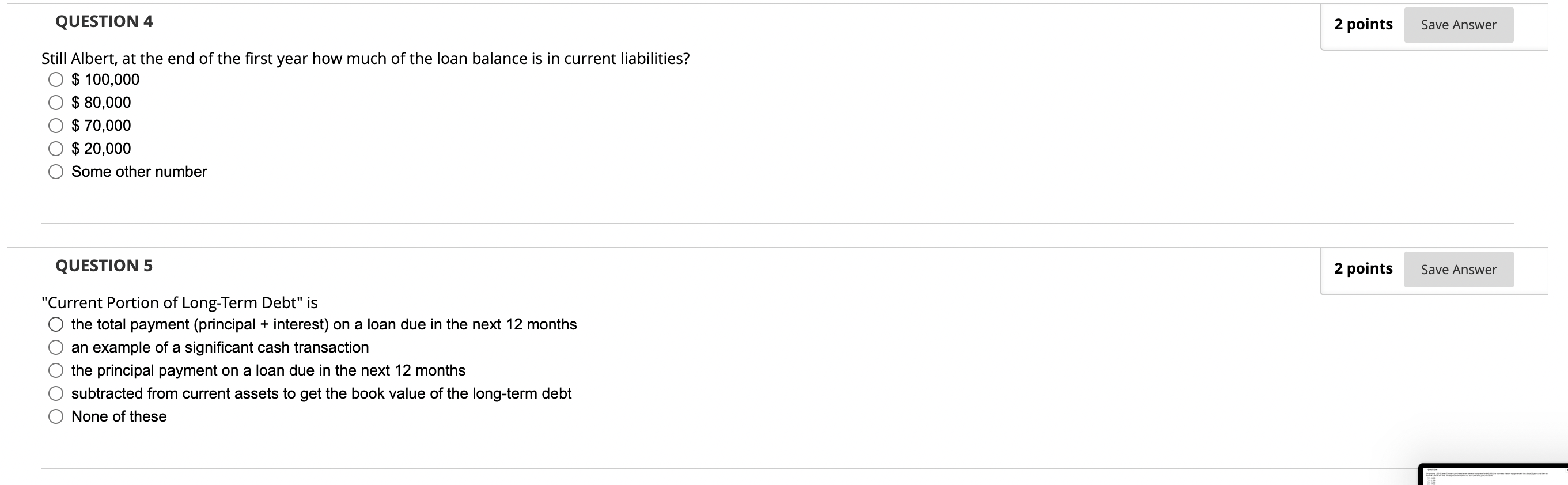Image resolution: width=1568 pixels, height=485 pixels.
Task: Click the Question 4 loan balance question text
Action: tap(365, 58)
